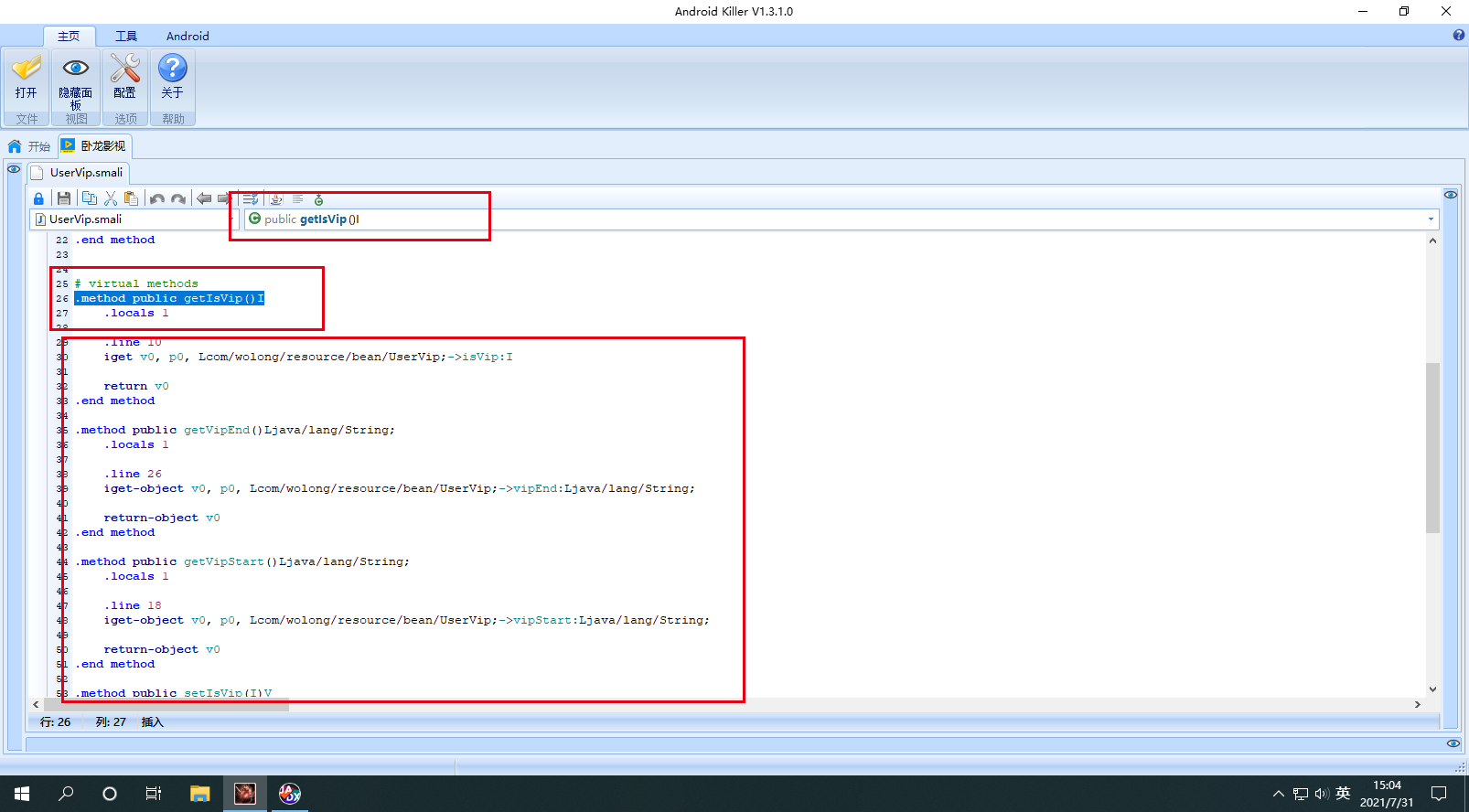Click the 'return v0' code line
1469x812 pixels.
click(136, 386)
